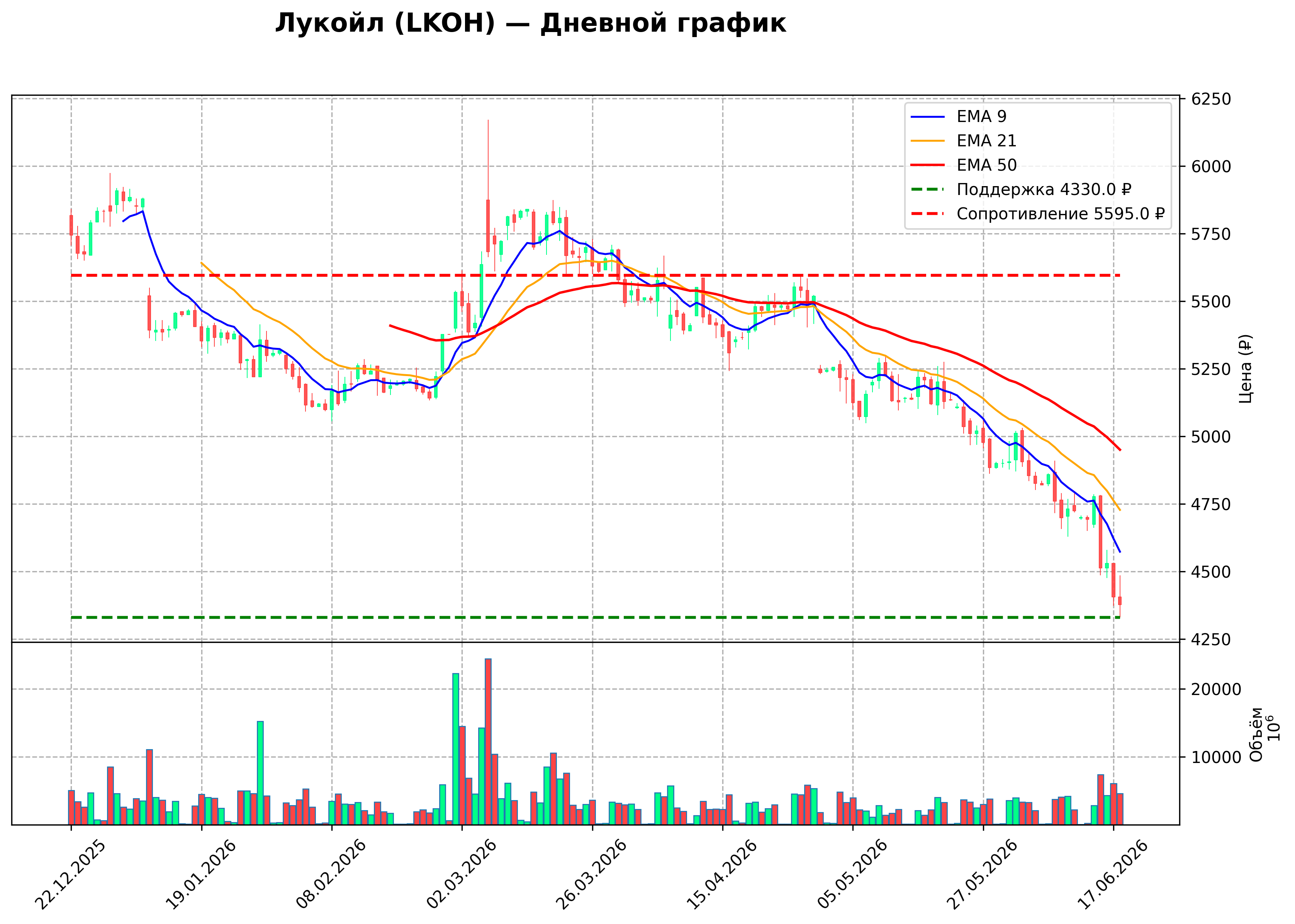
Task: Click the date label 15.04.2026
Action: point(721,875)
